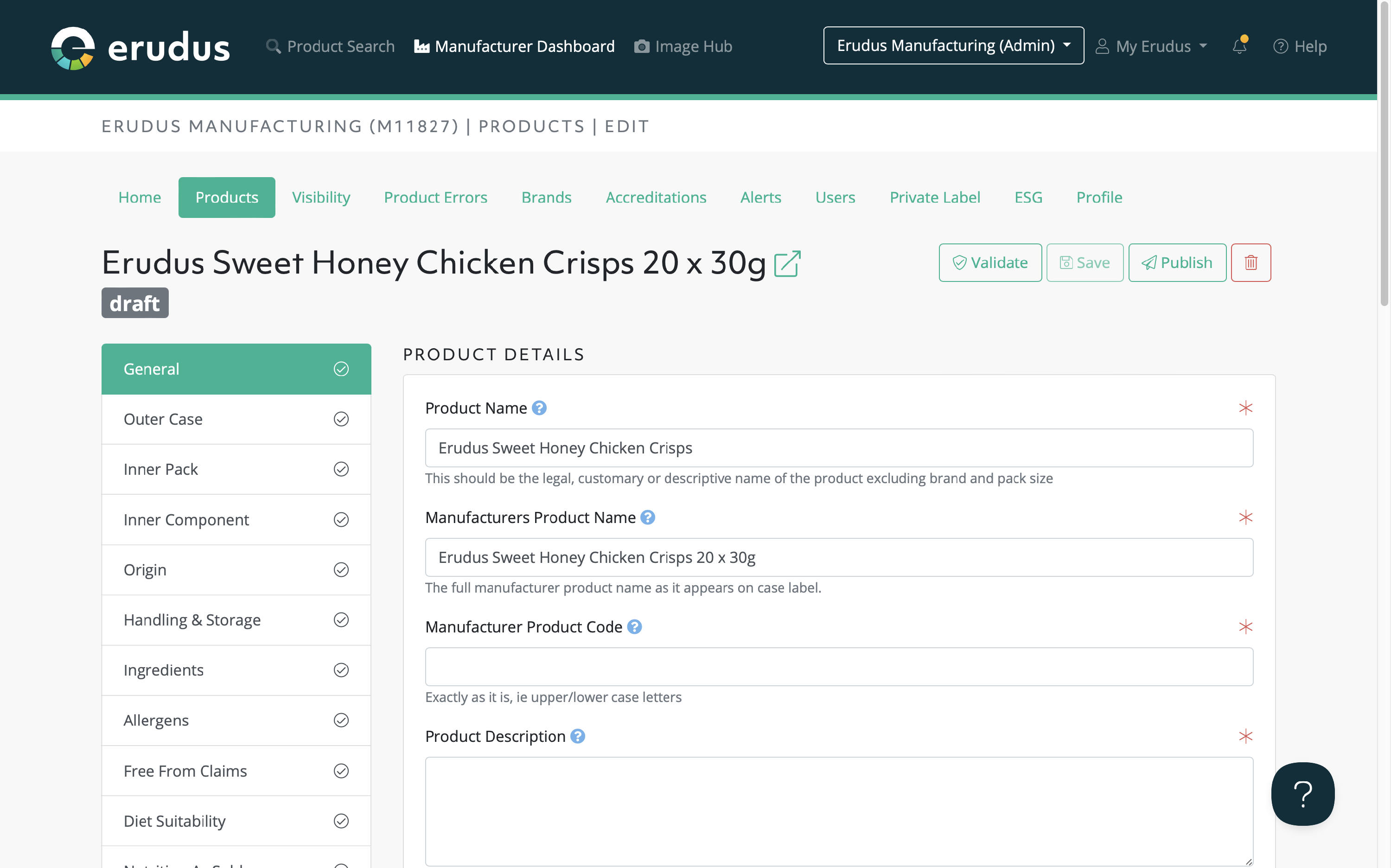Image resolution: width=1391 pixels, height=868 pixels.
Task: Open Image Hub from top navigation
Action: [683, 46]
